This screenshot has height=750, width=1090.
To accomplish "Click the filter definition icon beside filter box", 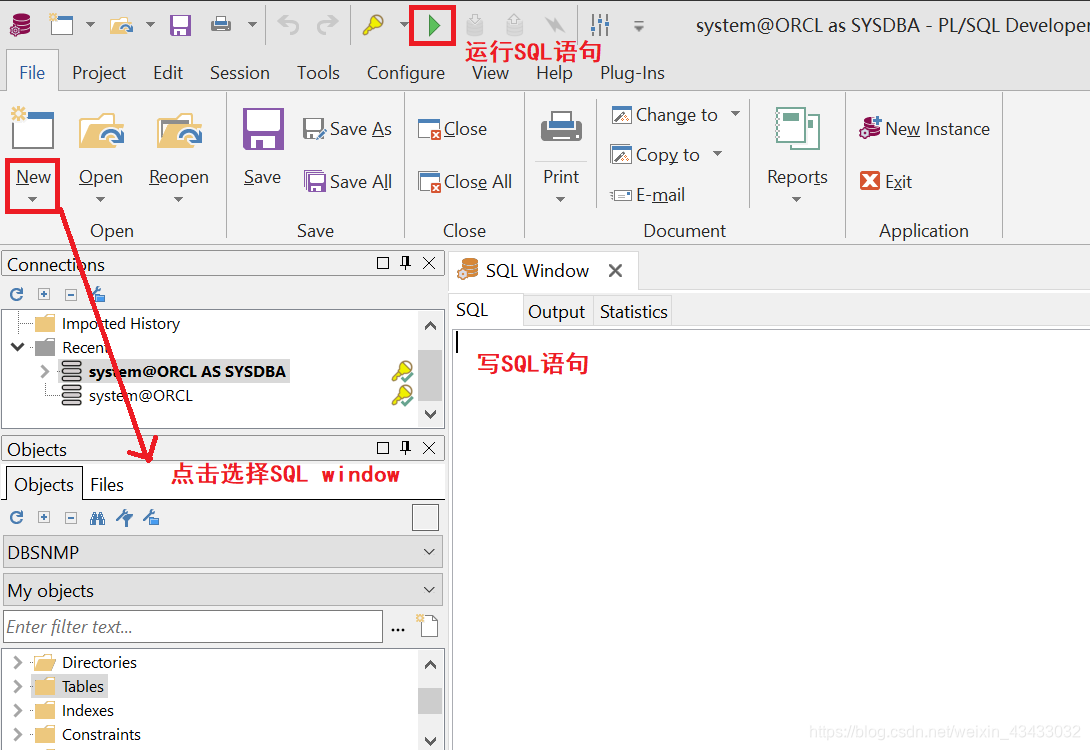I will pyautogui.click(x=428, y=626).
